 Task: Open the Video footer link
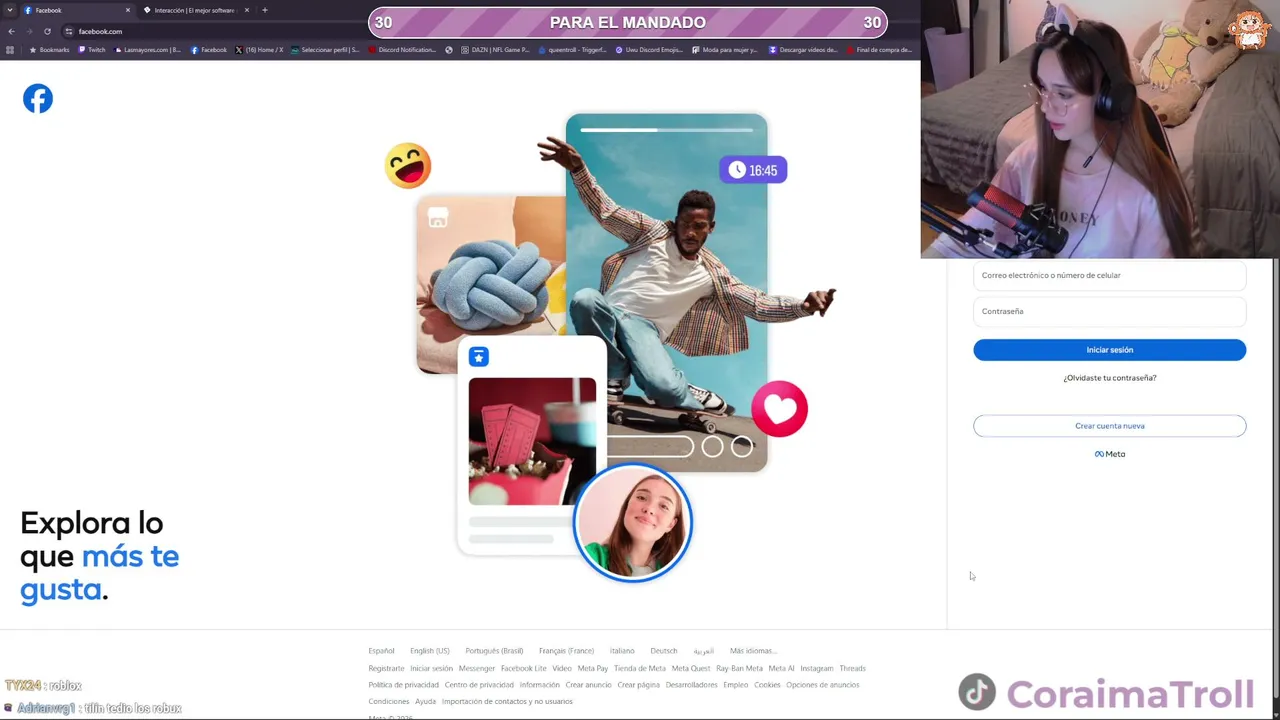562,668
